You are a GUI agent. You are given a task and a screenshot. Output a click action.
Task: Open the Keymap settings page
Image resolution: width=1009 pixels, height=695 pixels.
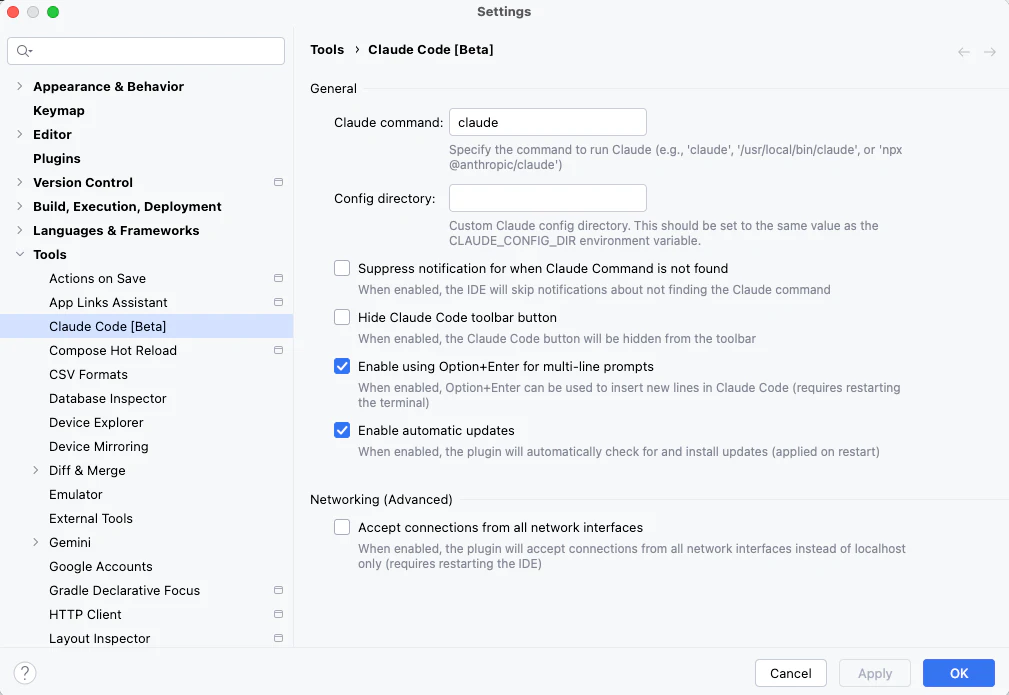[x=59, y=111]
